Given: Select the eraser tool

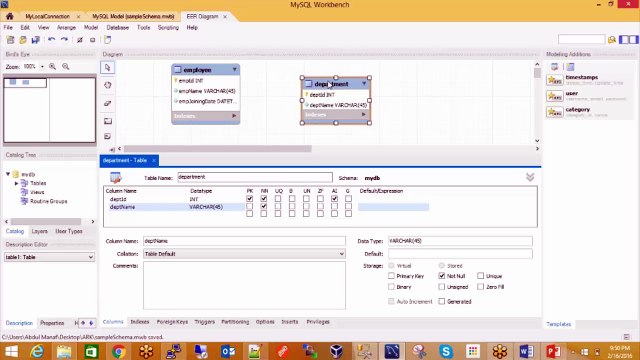Looking at the screenshot, I should point(107,103).
